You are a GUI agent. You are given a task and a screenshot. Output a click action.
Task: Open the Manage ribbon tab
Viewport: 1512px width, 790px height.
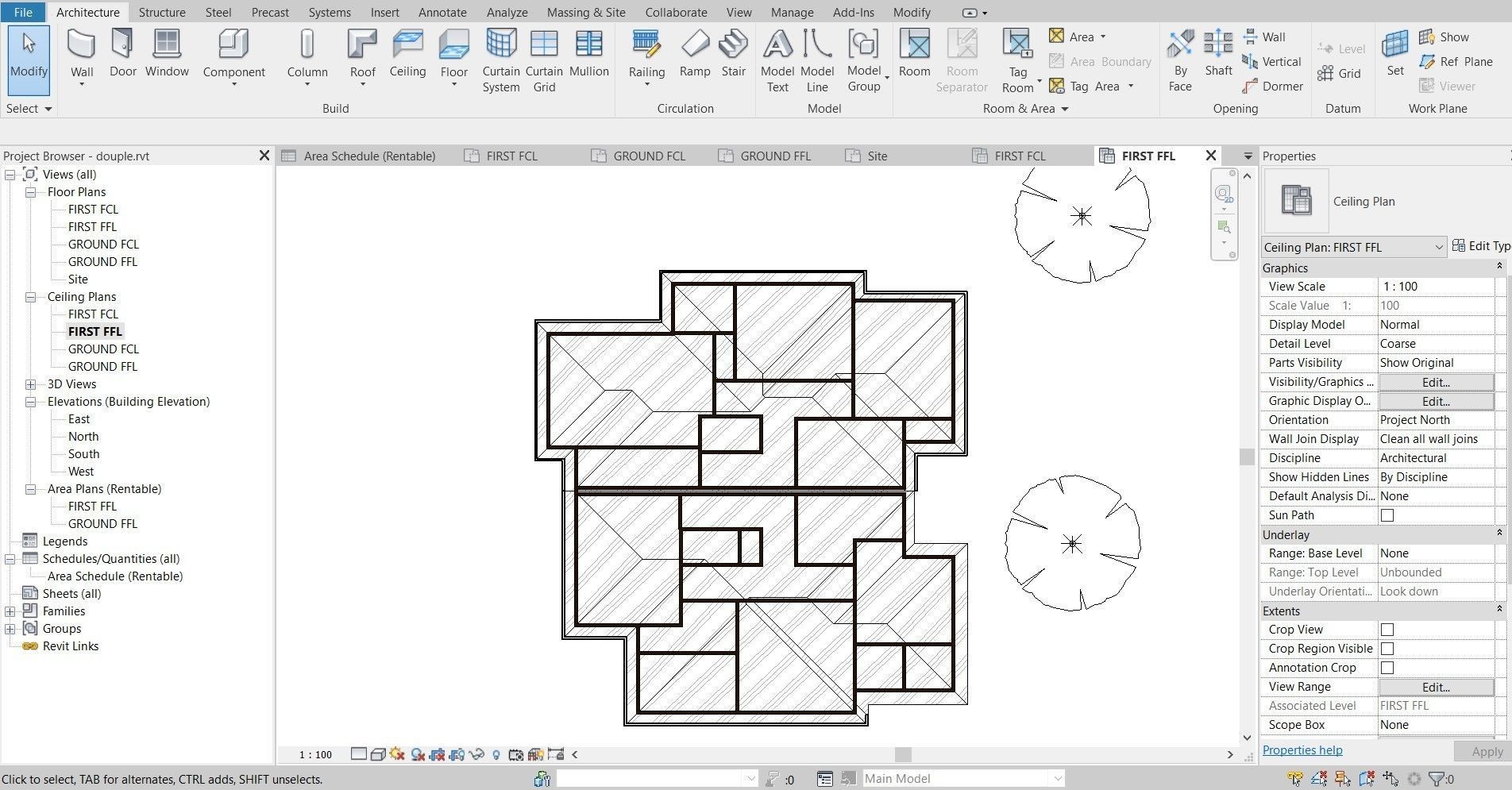(792, 13)
